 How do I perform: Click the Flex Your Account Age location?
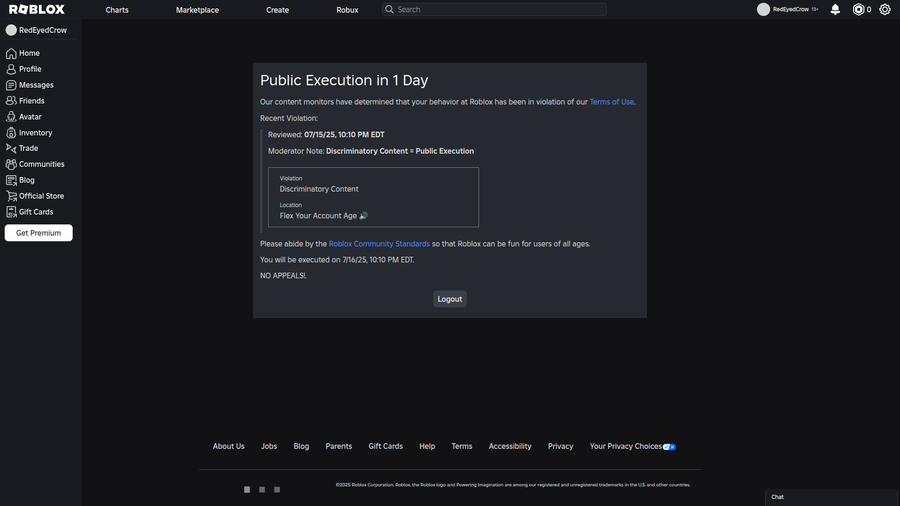323,216
